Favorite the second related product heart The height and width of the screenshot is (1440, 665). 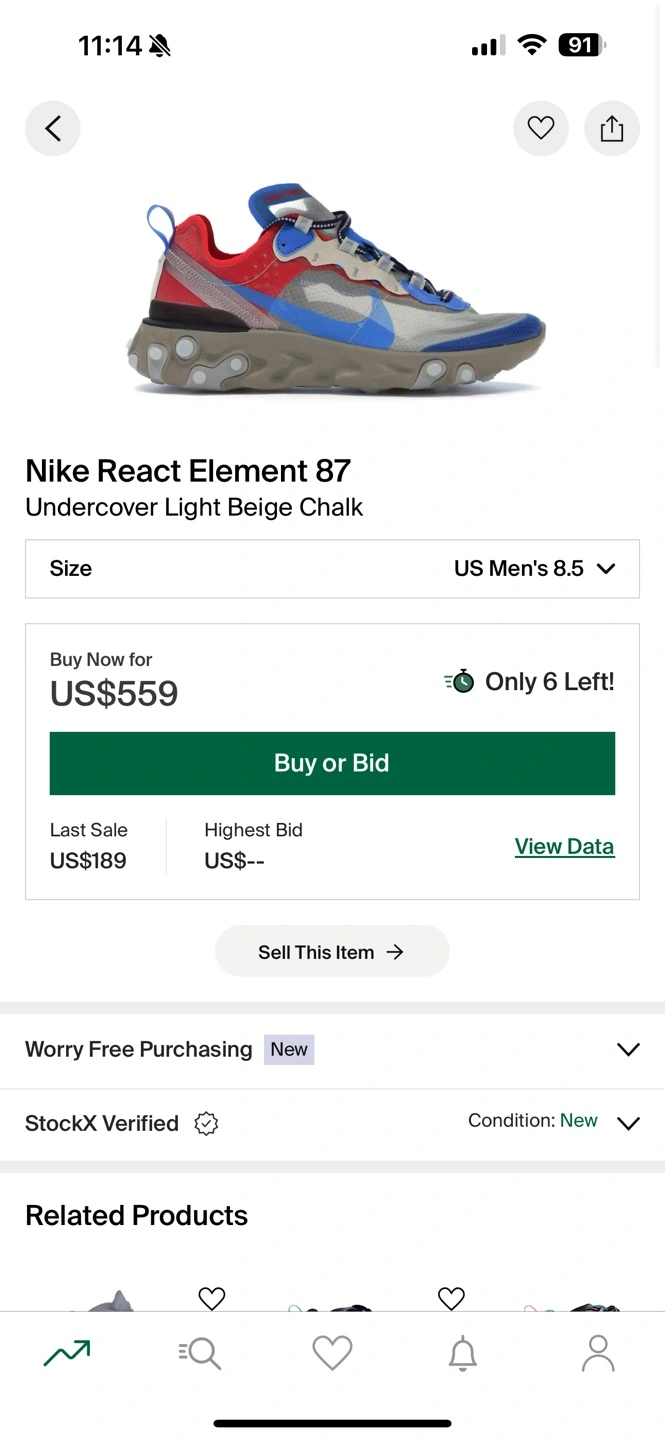point(452,1298)
